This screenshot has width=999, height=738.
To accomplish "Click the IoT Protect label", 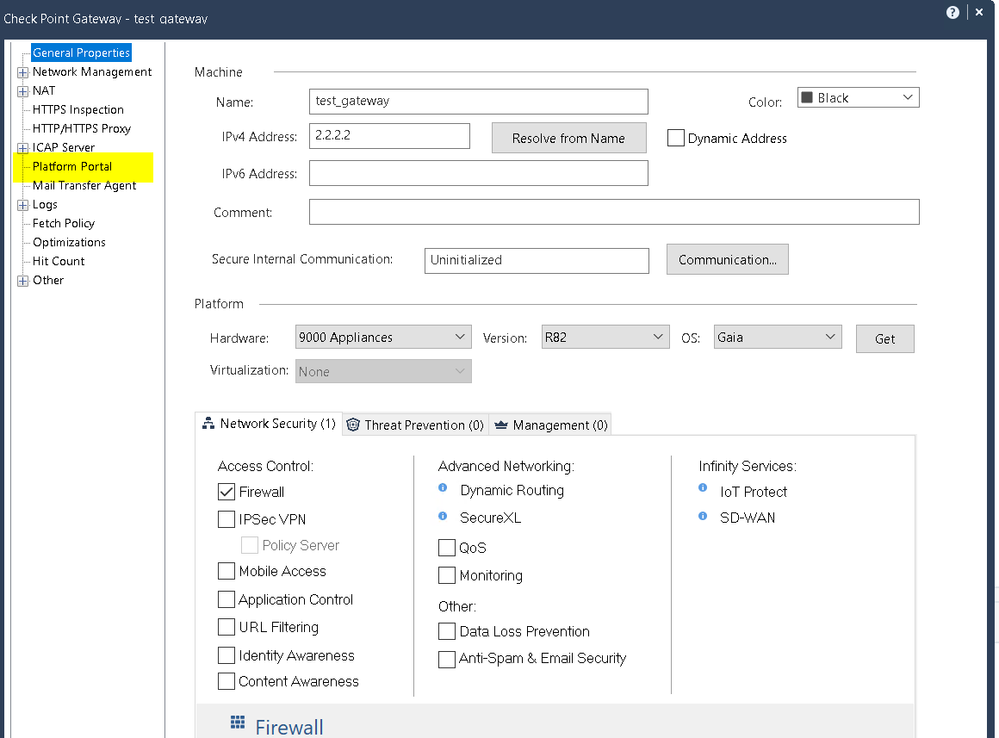I will pyautogui.click(x=753, y=491).
